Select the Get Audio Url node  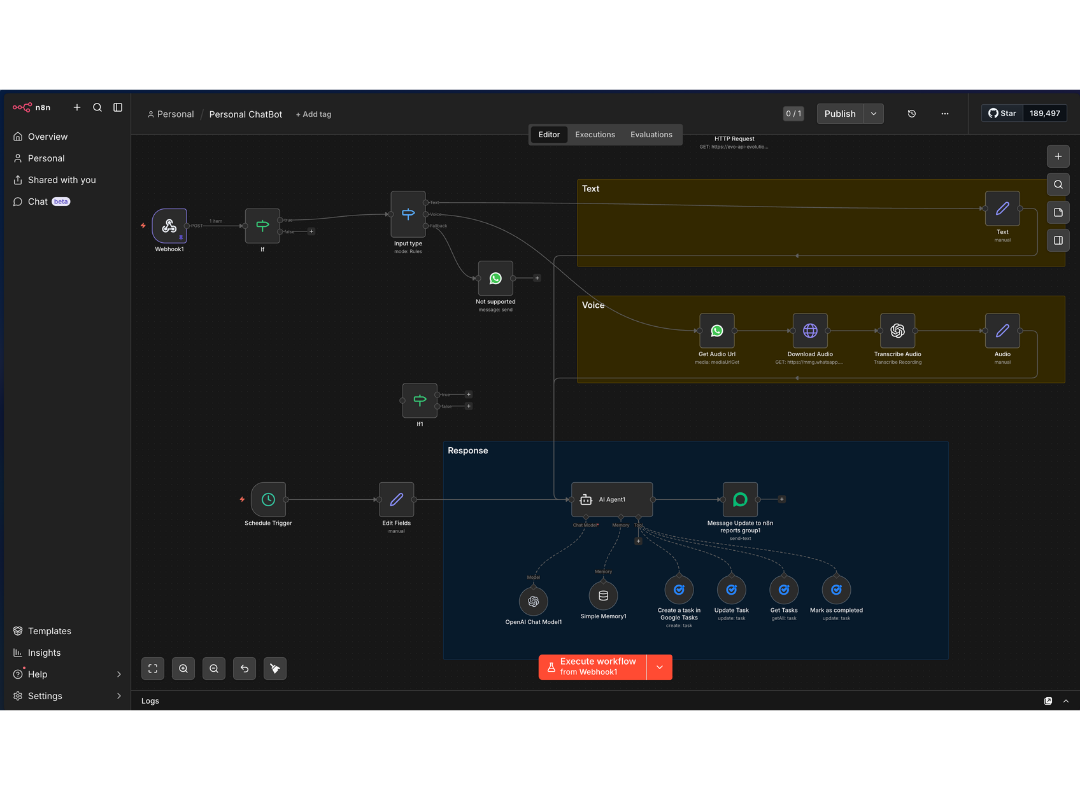coord(717,331)
